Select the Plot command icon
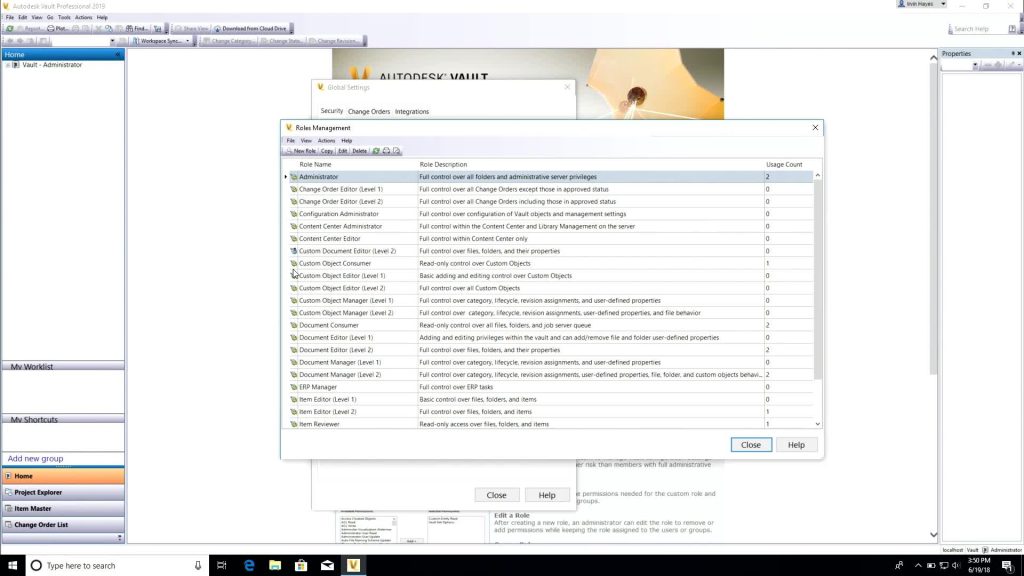Viewport: 1024px width, 576px height. coord(53,27)
